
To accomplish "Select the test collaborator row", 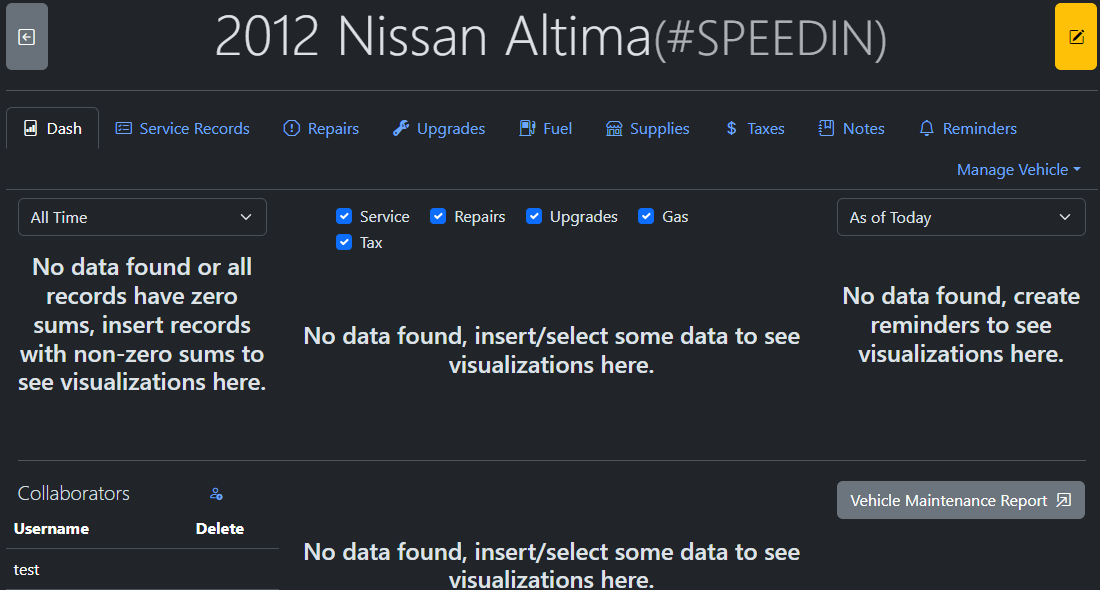I will tap(27, 569).
